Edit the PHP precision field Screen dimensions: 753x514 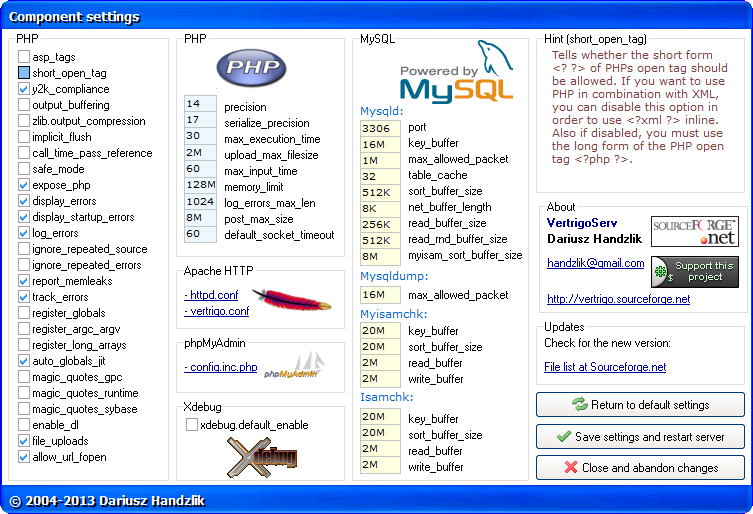click(200, 104)
